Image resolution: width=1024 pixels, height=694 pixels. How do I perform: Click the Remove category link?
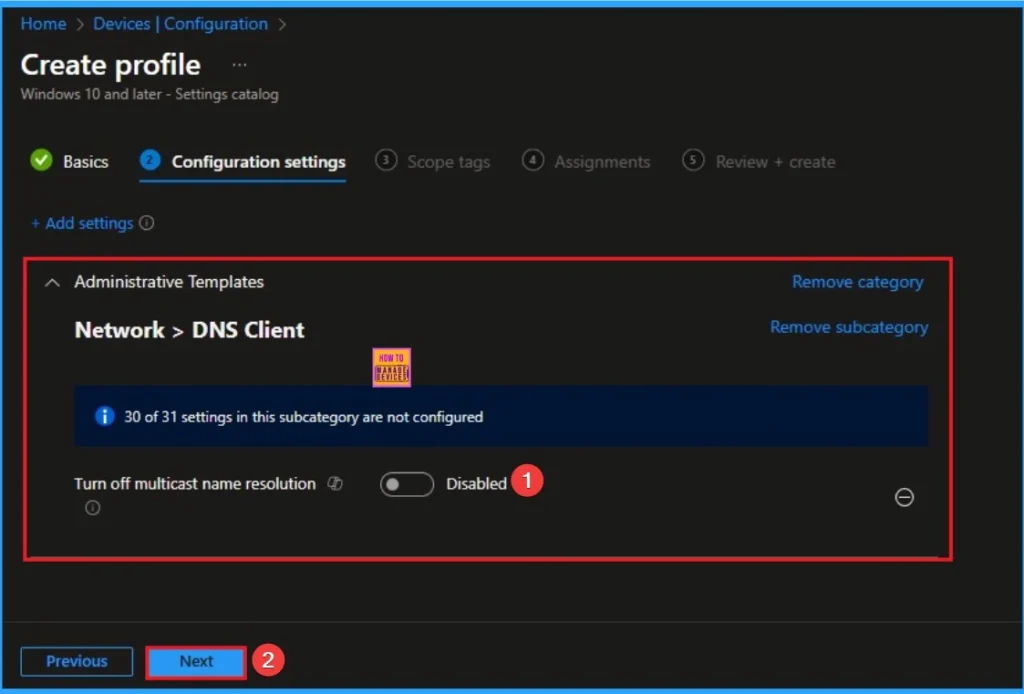pyautogui.click(x=857, y=282)
